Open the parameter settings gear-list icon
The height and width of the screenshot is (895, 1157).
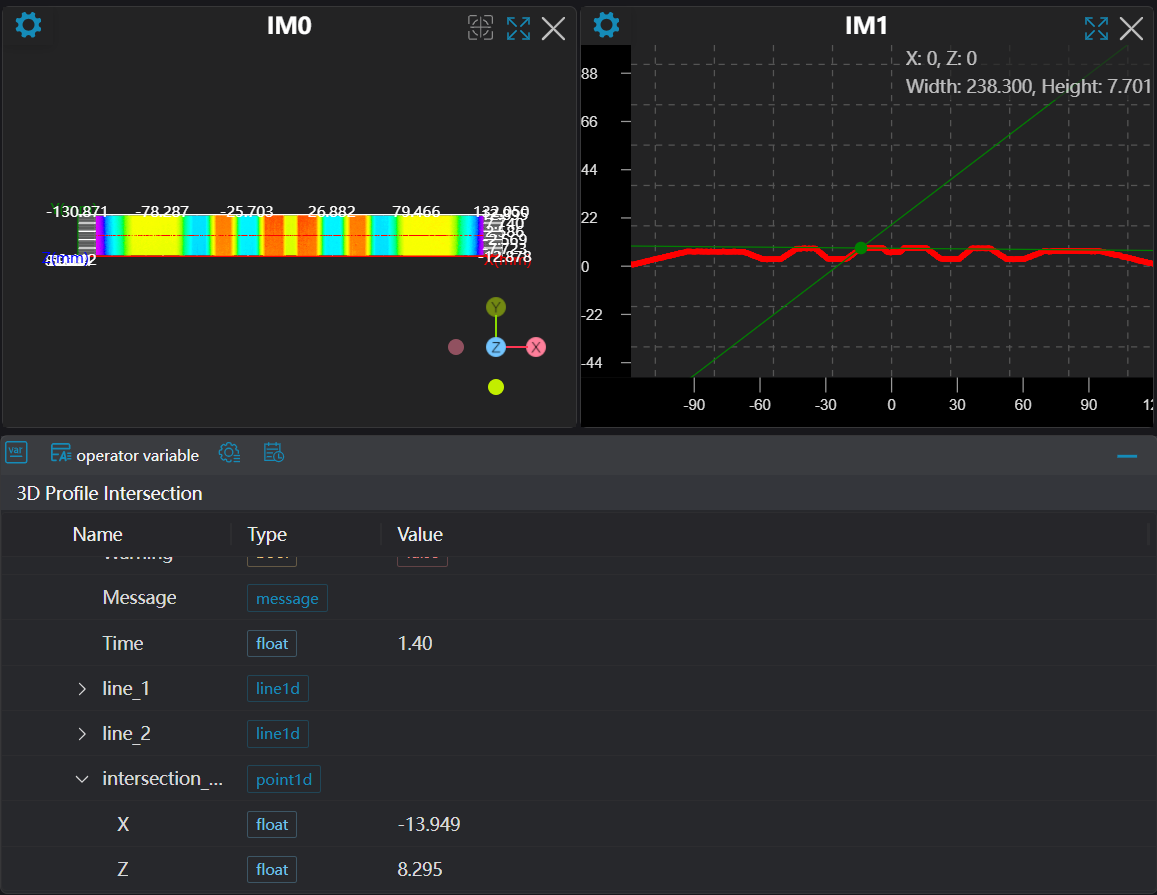click(229, 453)
